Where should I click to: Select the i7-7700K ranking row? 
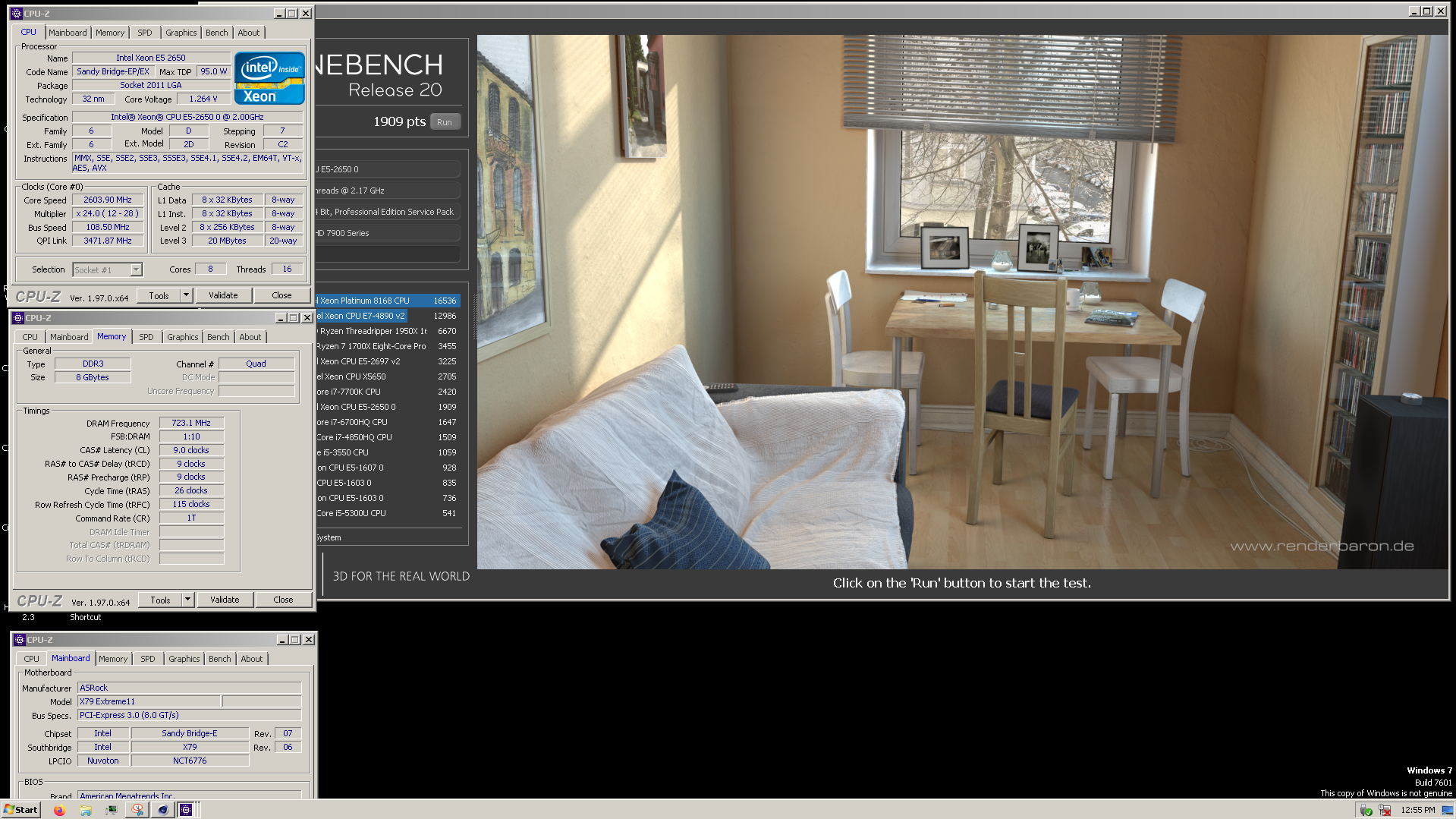388,392
